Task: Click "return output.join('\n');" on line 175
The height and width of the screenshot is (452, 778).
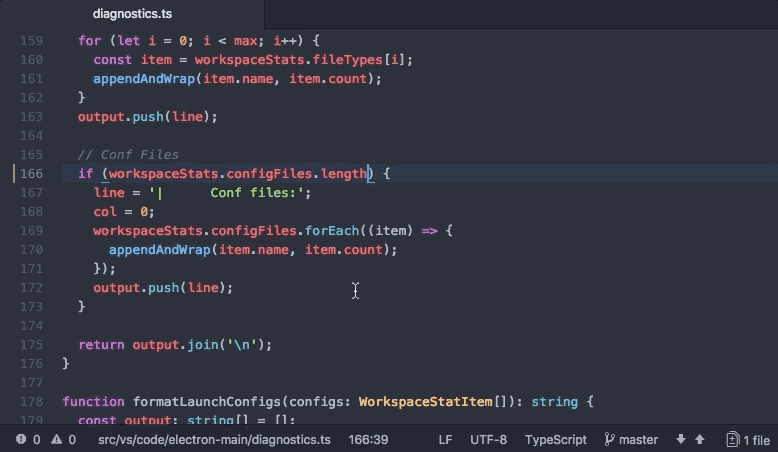Action: 175,345
